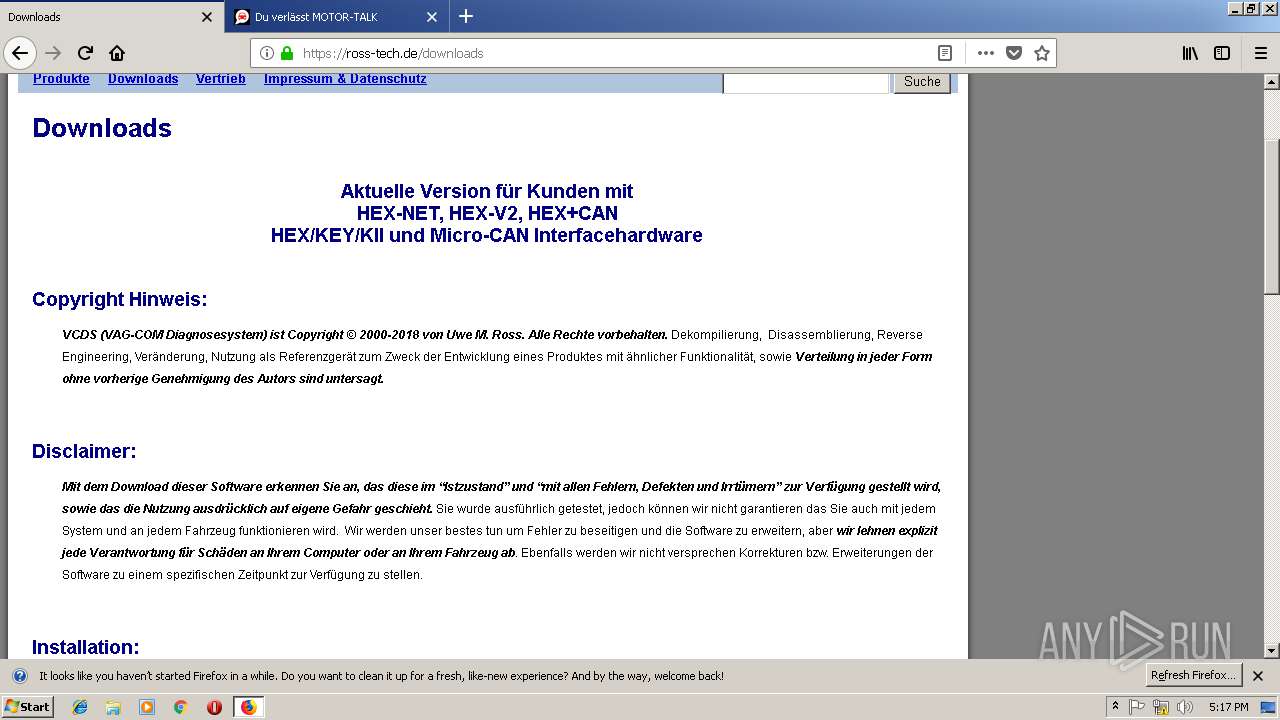
Task: Open the Downloads navigation link
Action: point(143,79)
